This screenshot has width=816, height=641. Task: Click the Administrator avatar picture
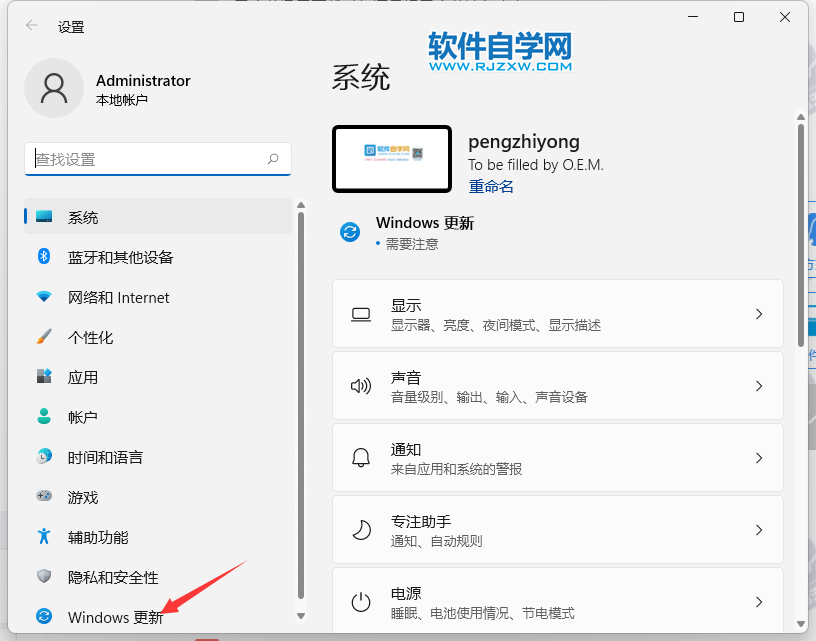pos(54,88)
